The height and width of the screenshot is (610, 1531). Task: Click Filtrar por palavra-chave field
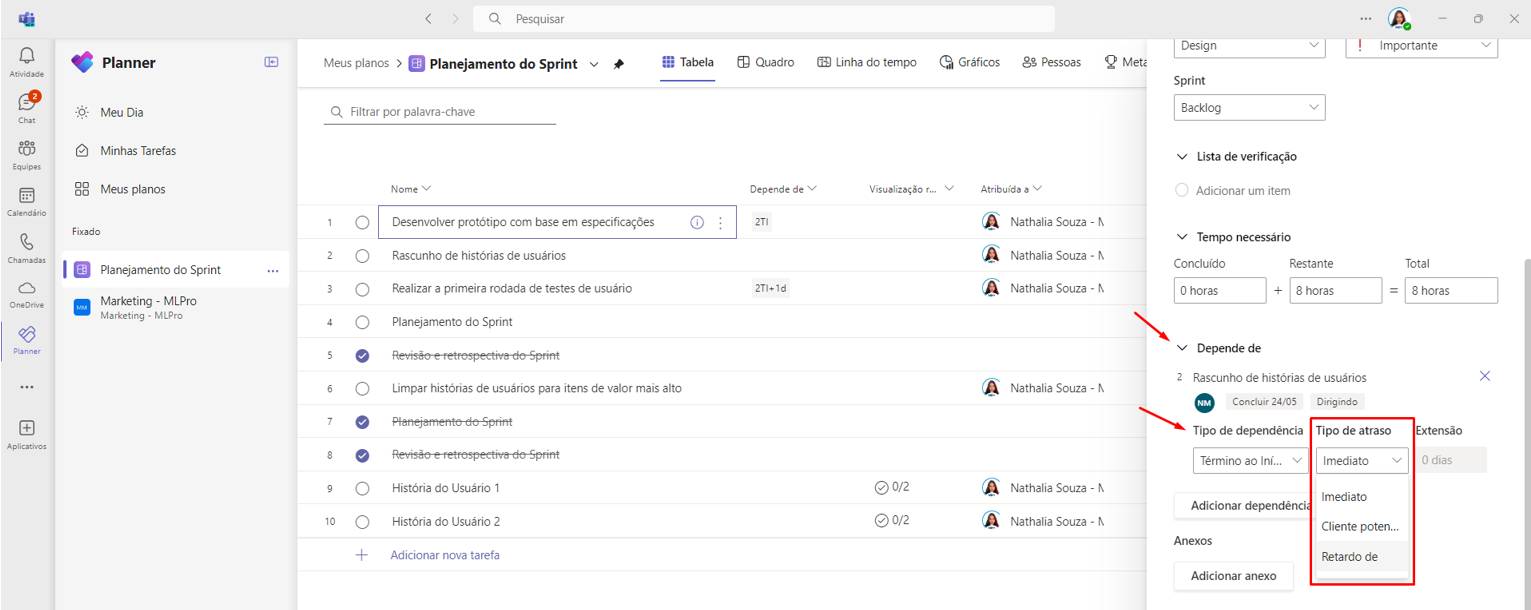pos(441,112)
